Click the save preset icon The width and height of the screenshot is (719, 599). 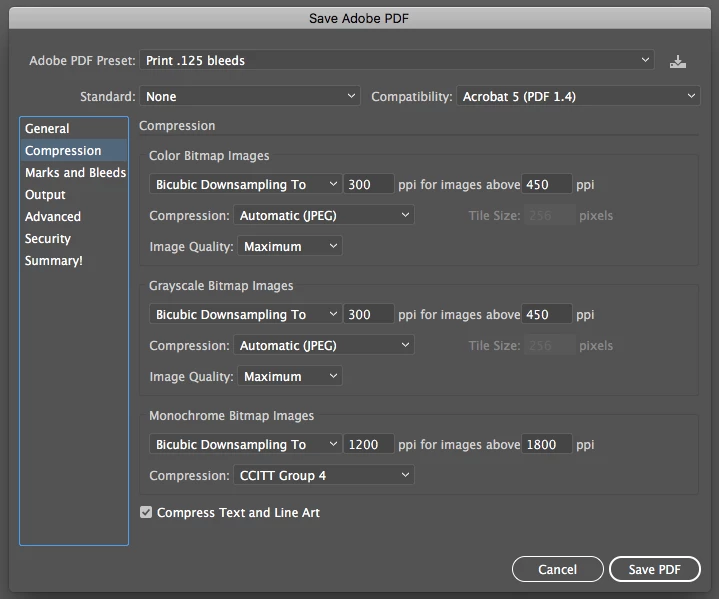pos(677,61)
